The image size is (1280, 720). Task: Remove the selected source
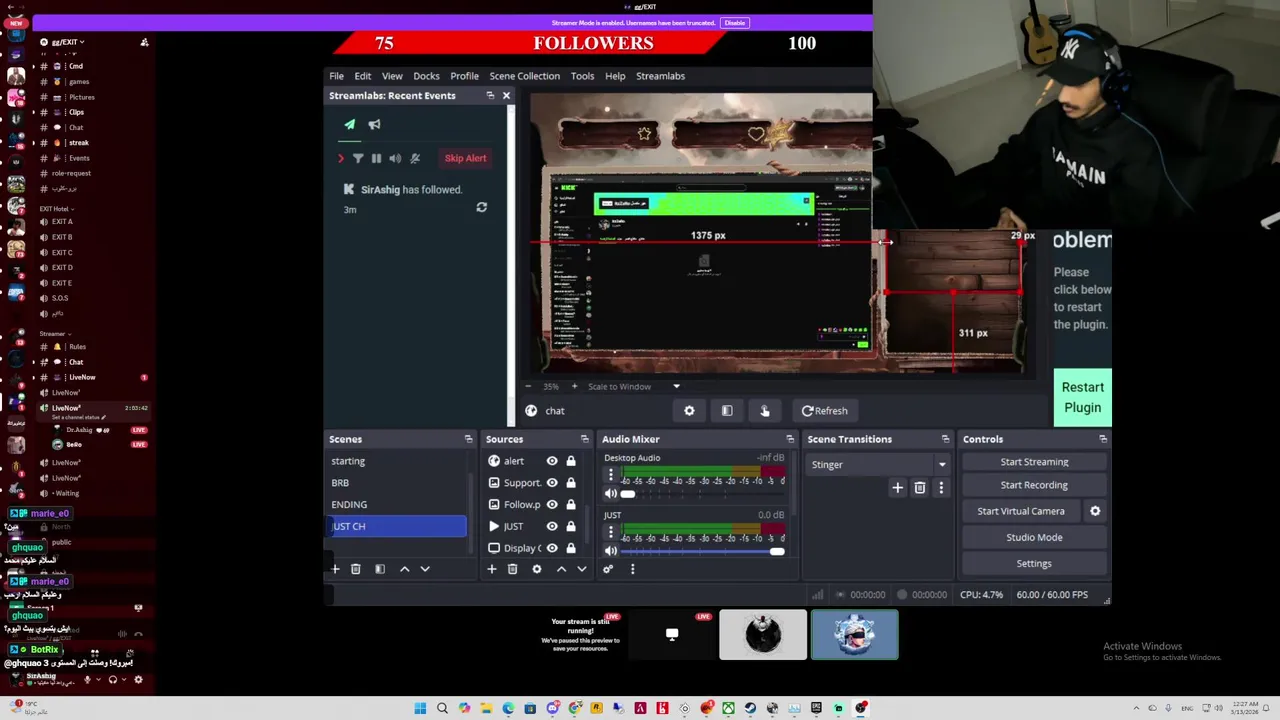[x=512, y=569]
